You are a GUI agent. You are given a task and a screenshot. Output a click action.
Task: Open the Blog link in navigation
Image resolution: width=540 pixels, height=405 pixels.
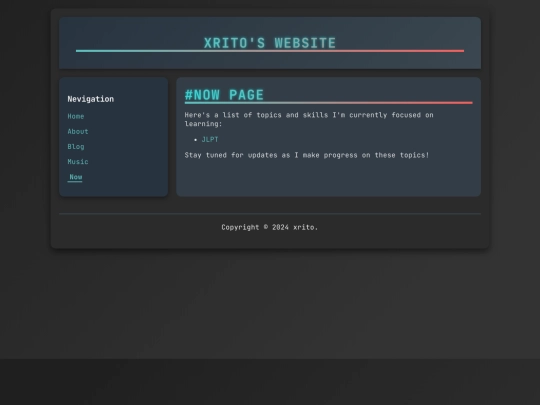point(76,147)
